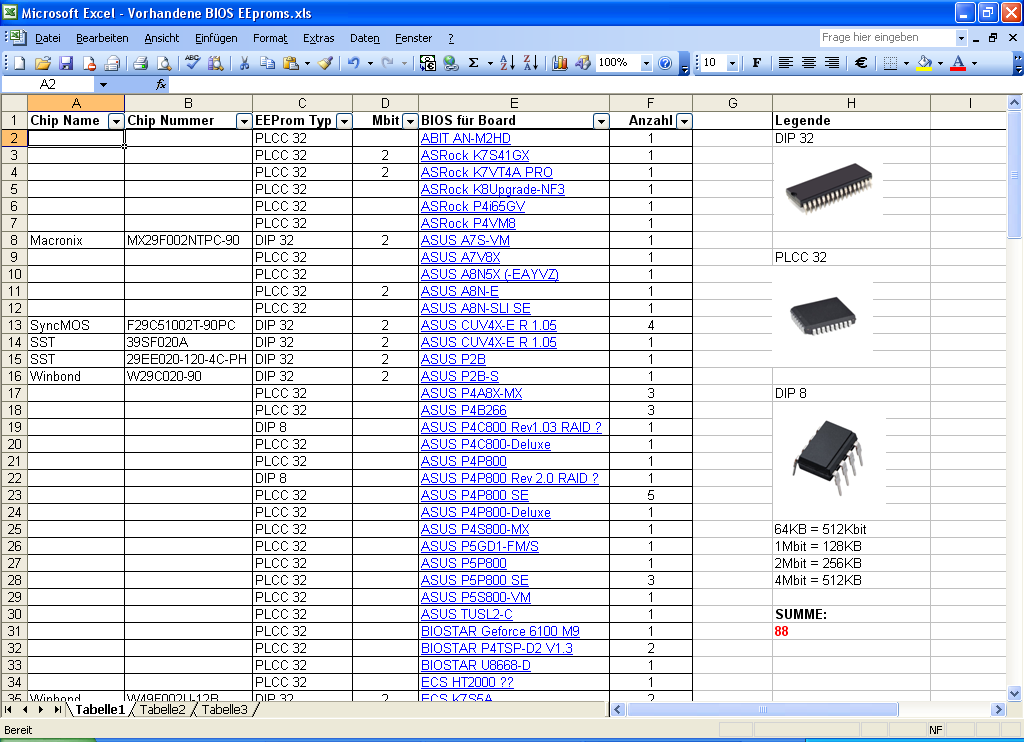Open Chip Name filter dropdown

pyautogui.click(x=116, y=121)
